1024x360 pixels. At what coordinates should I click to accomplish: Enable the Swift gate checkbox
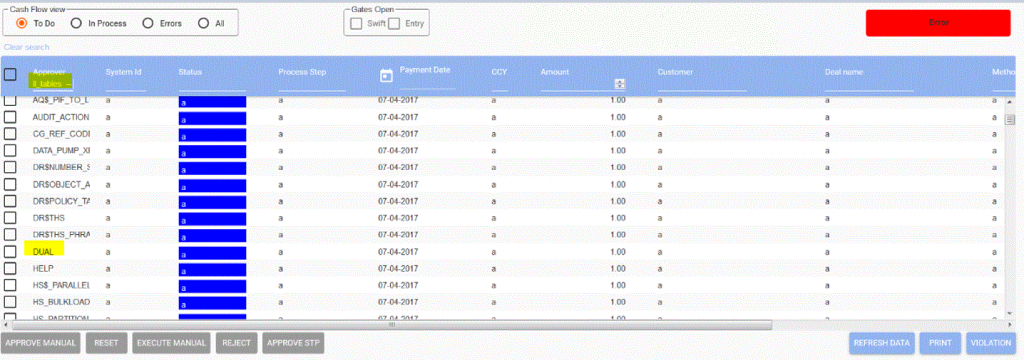click(357, 24)
